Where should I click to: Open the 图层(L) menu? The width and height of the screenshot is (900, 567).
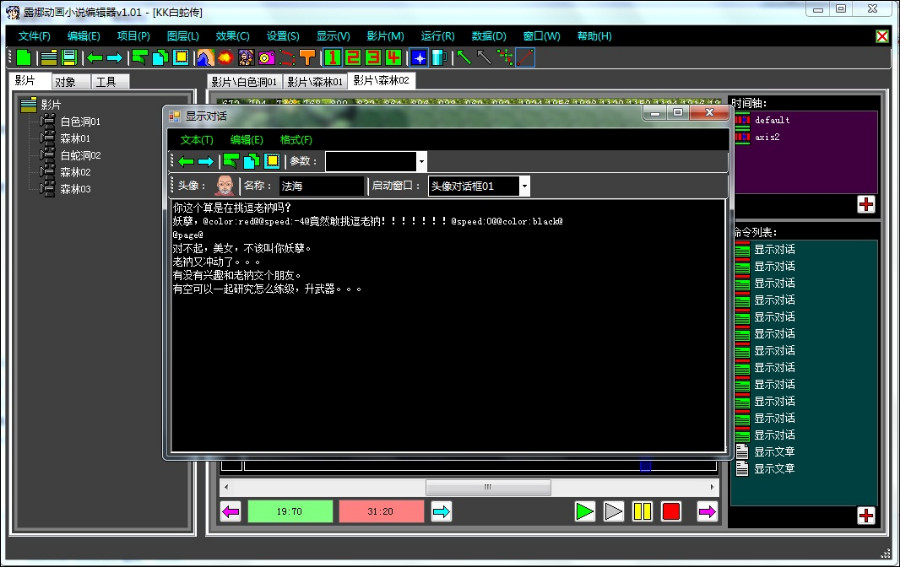point(183,36)
